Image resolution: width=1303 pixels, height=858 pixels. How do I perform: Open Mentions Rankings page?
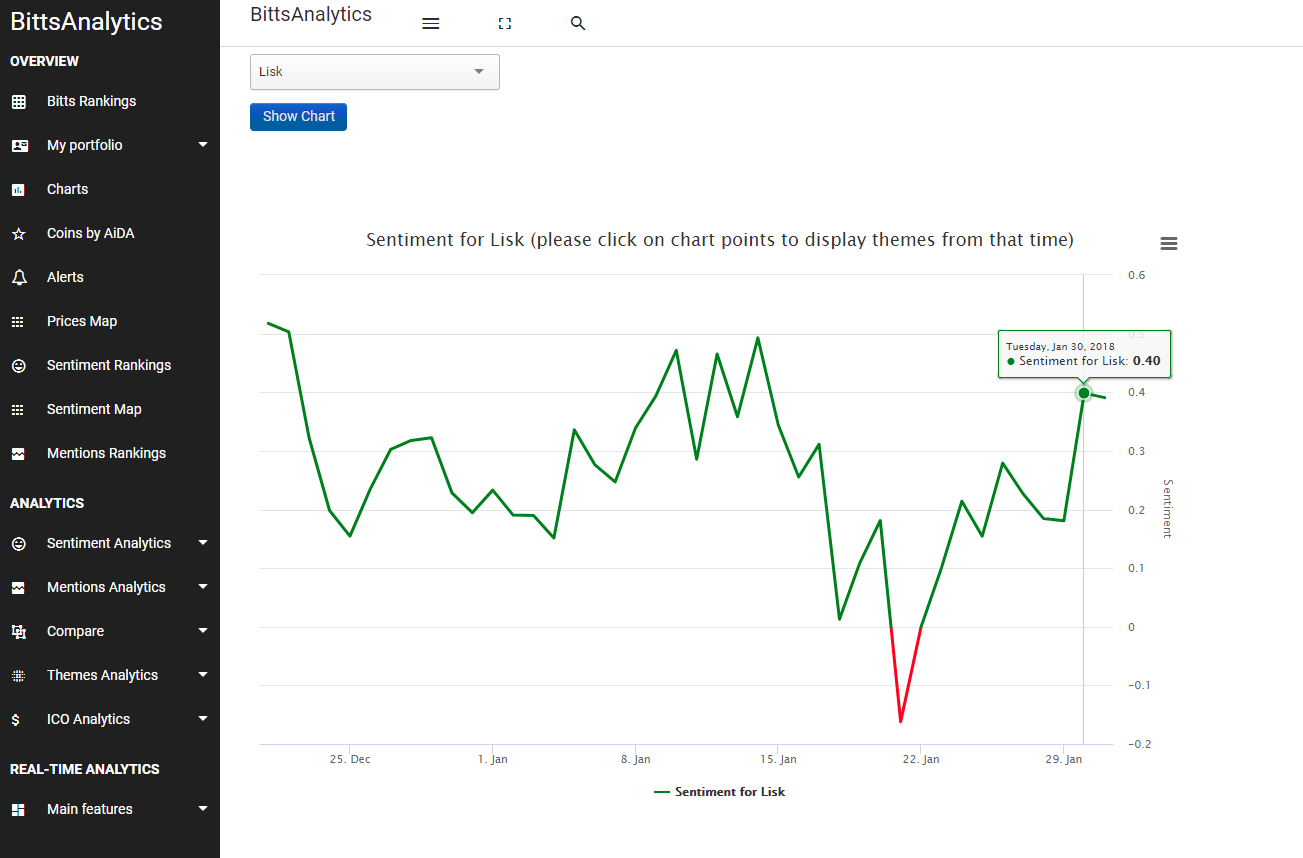coord(106,453)
